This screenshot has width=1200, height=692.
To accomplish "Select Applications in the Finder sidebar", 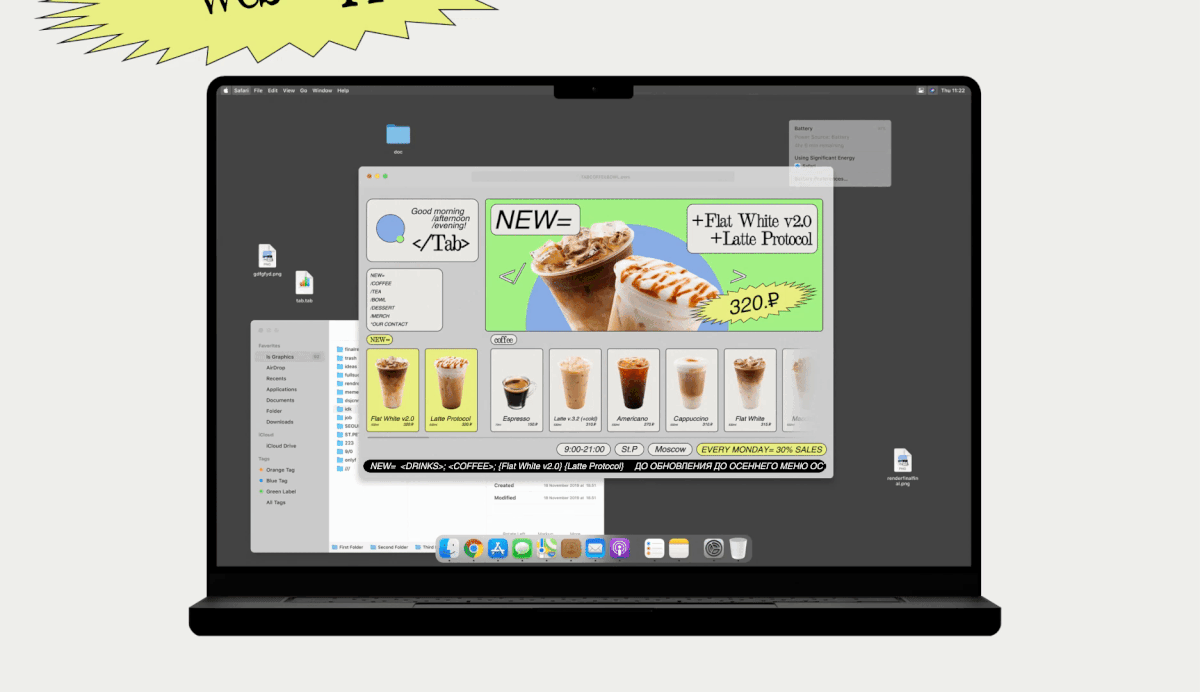I will point(281,389).
